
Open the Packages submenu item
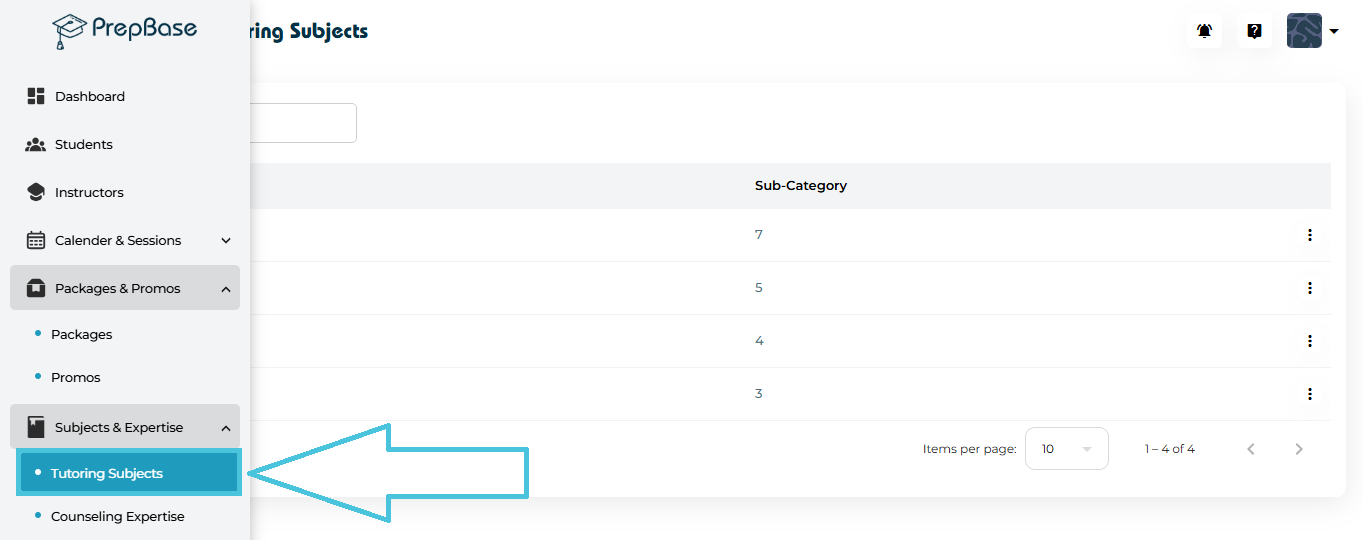(81, 334)
